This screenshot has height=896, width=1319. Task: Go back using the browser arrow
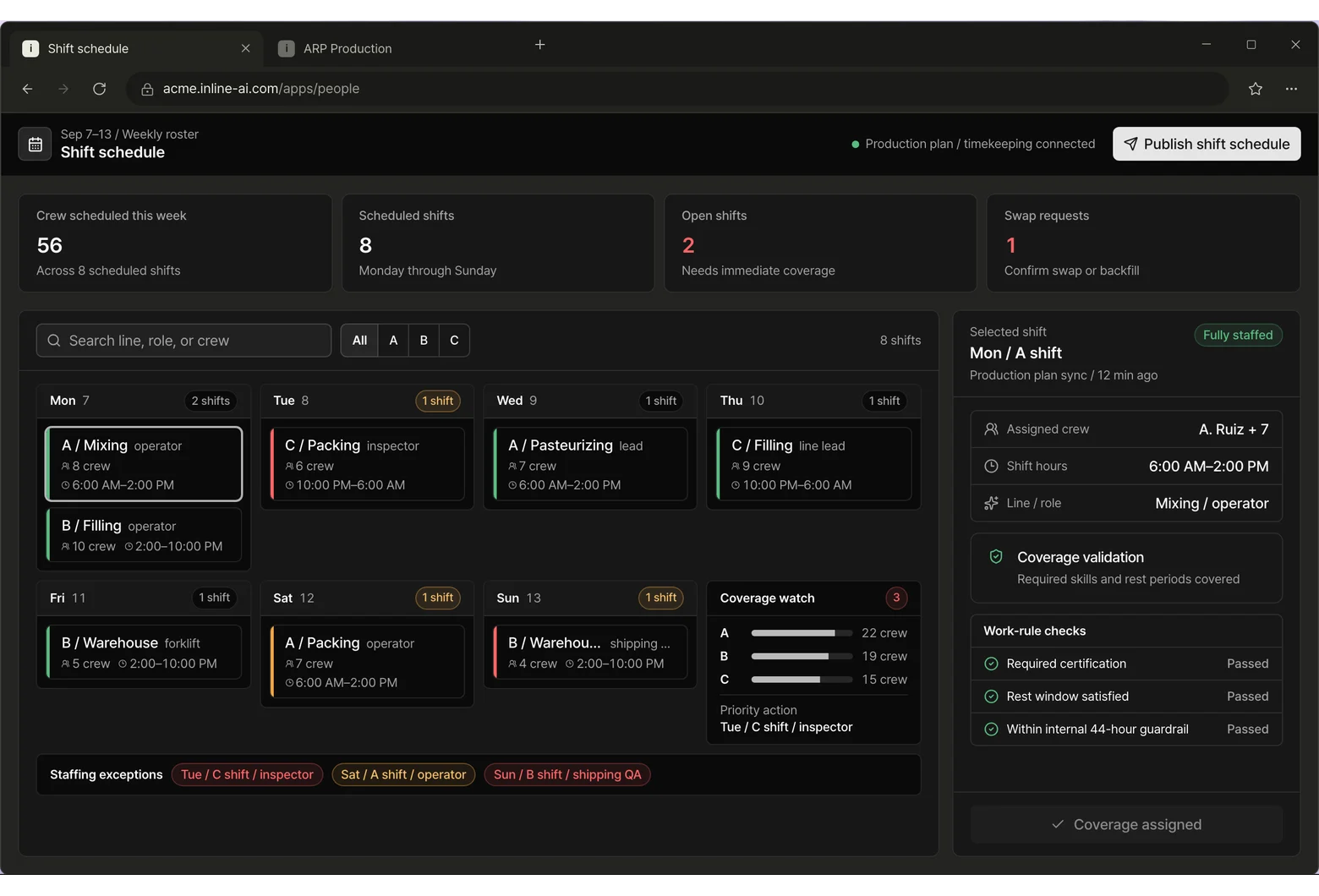coord(28,89)
